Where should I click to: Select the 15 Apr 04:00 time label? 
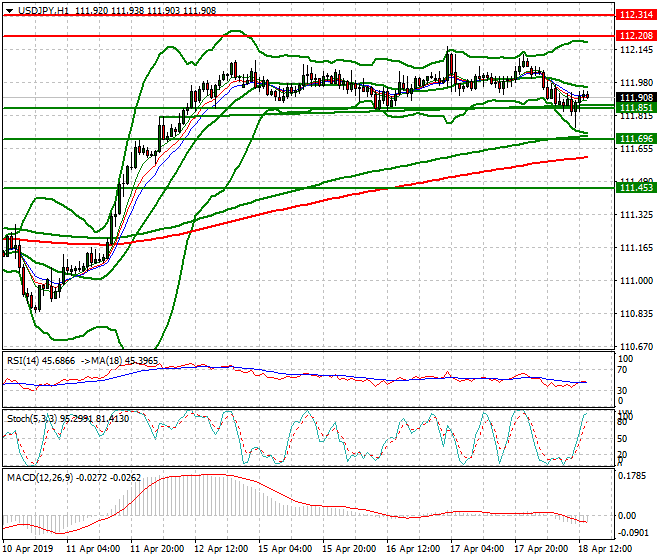(285, 549)
